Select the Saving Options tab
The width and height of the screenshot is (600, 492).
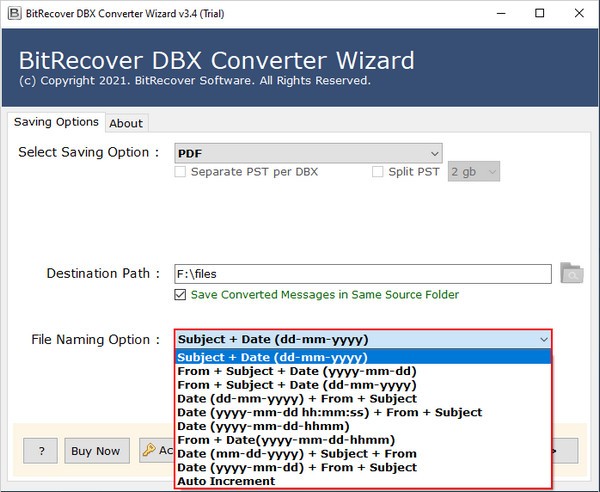[x=56, y=122]
